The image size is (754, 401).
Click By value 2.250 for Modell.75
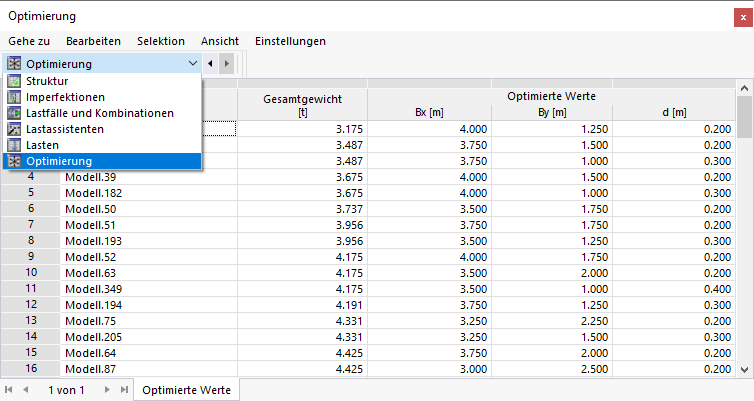click(x=552, y=321)
